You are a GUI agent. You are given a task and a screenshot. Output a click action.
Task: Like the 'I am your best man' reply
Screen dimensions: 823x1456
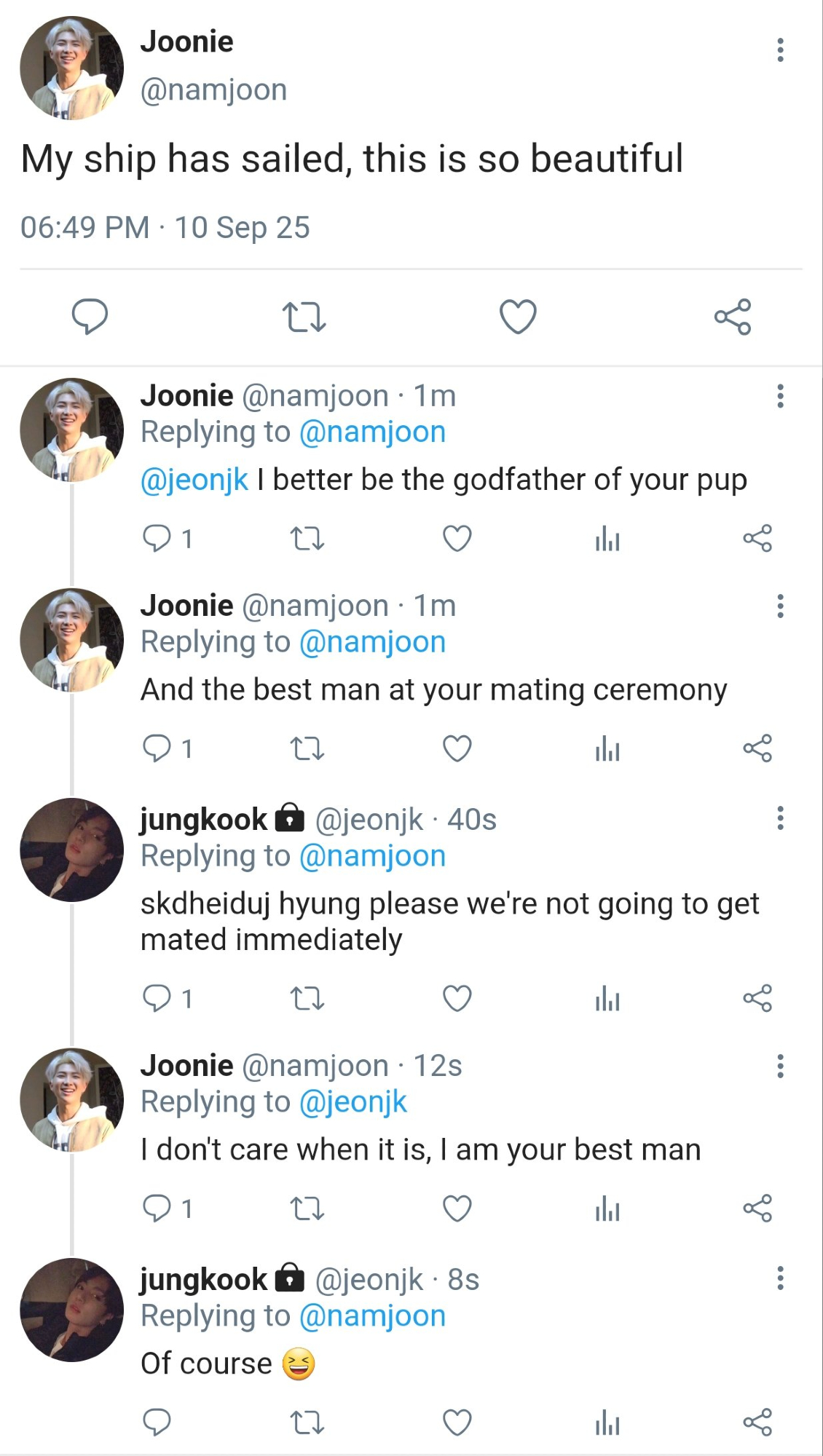click(457, 1208)
